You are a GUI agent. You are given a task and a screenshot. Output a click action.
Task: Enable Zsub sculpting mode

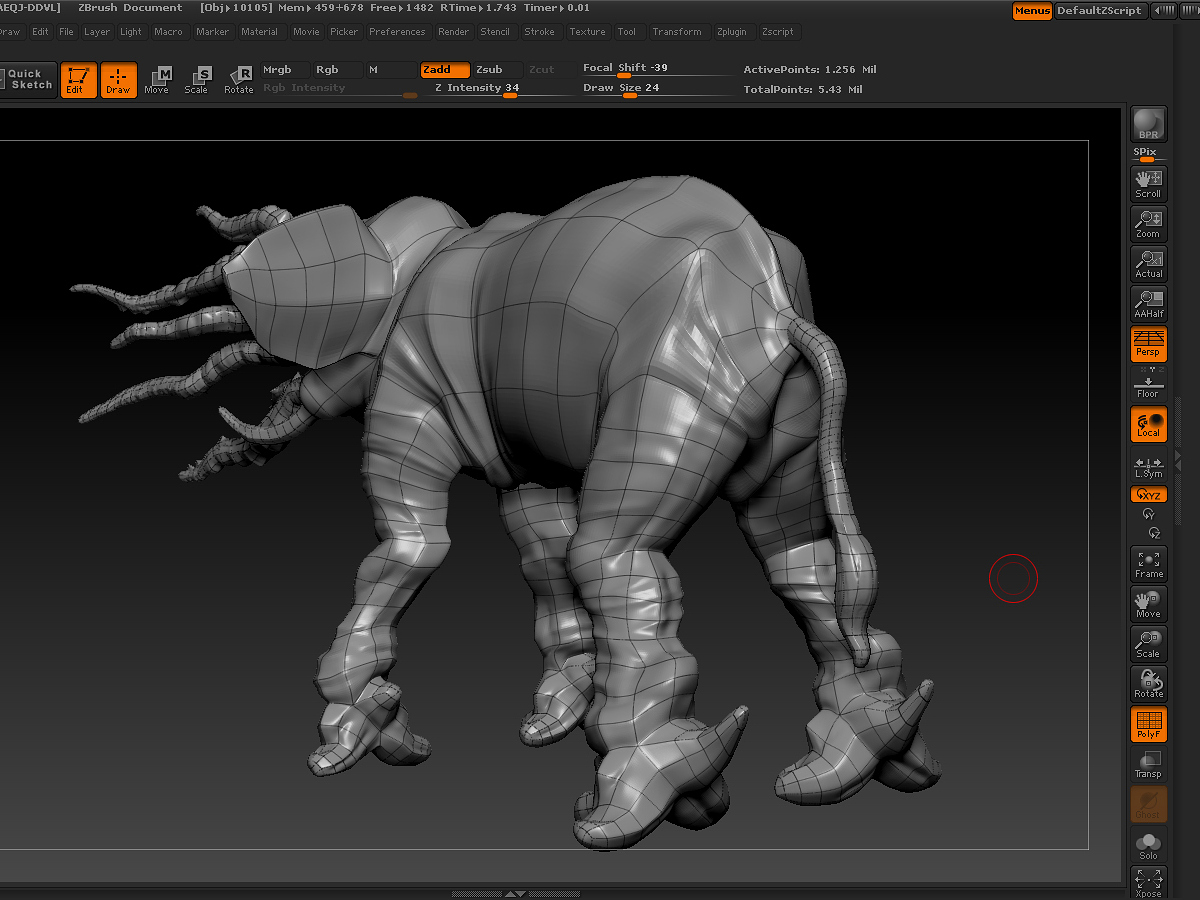point(497,70)
